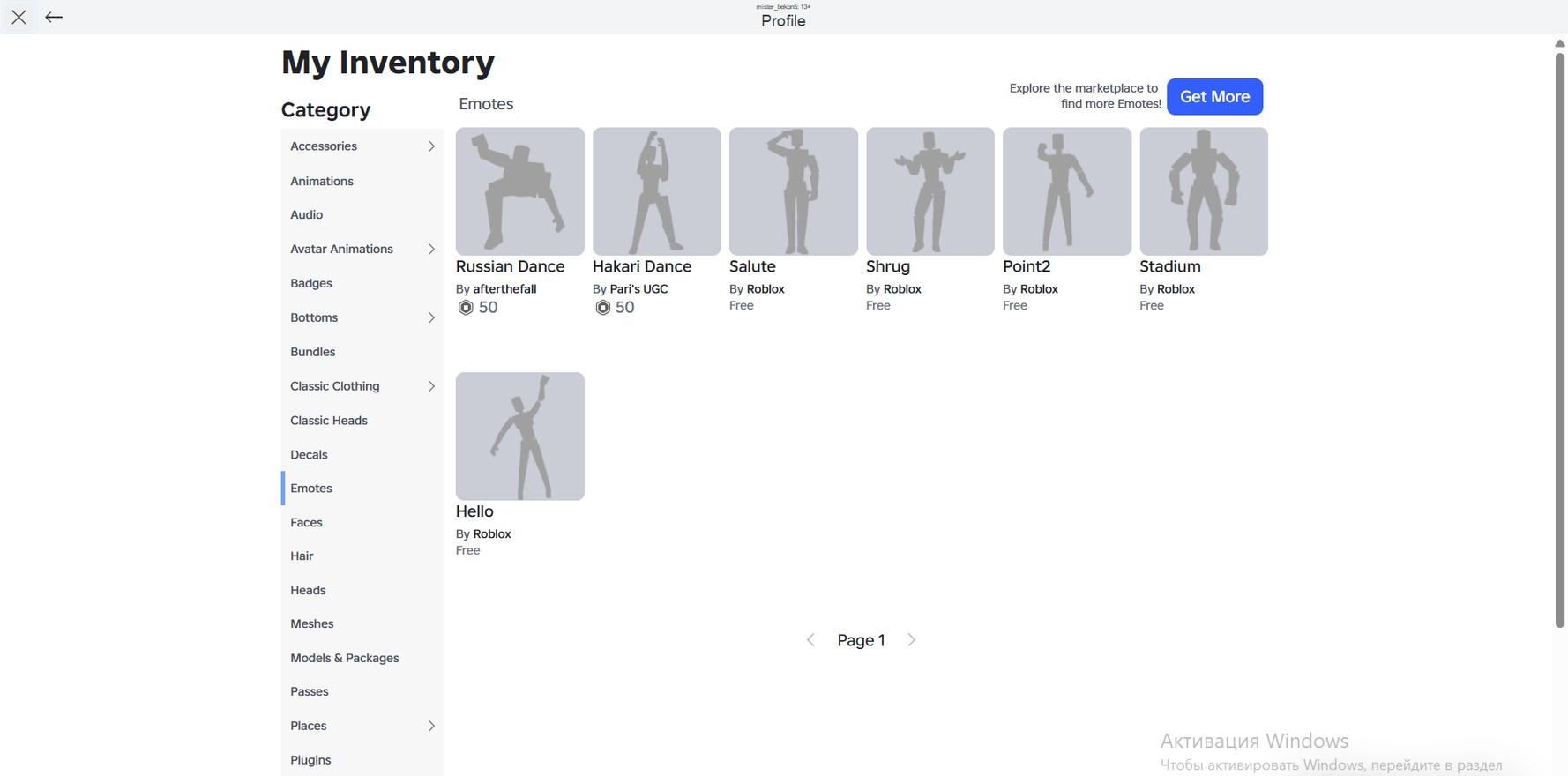This screenshot has height=776, width=1568.
Task: Expand the Places category arrow
Action: (x=431, y=726)
